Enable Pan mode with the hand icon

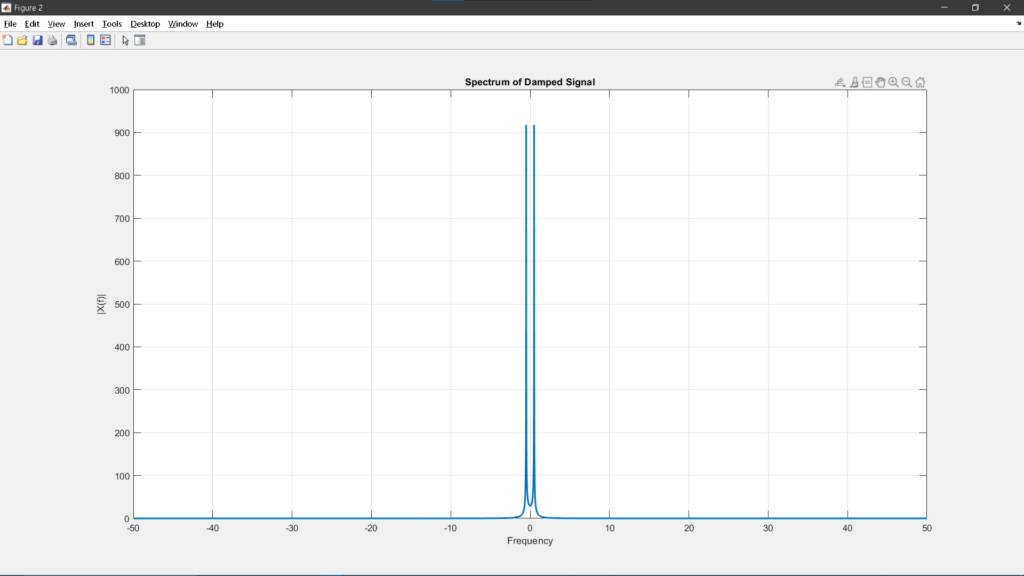[880, 82]
